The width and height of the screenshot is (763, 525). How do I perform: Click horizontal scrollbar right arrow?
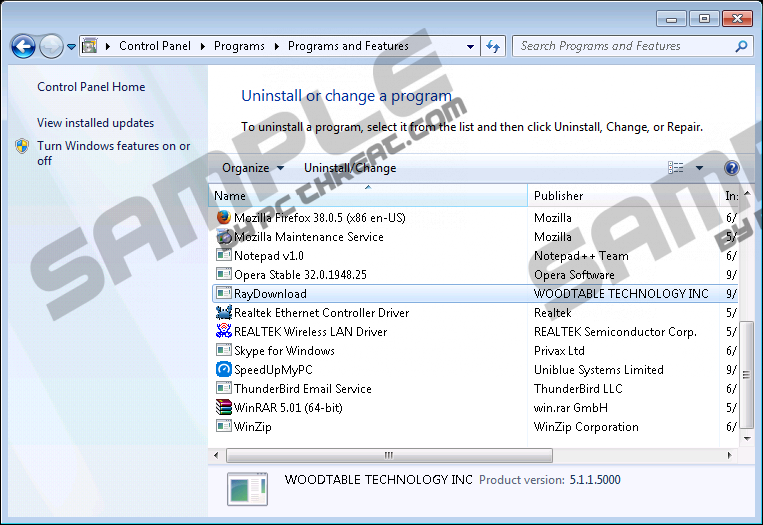tap(729, 455)
